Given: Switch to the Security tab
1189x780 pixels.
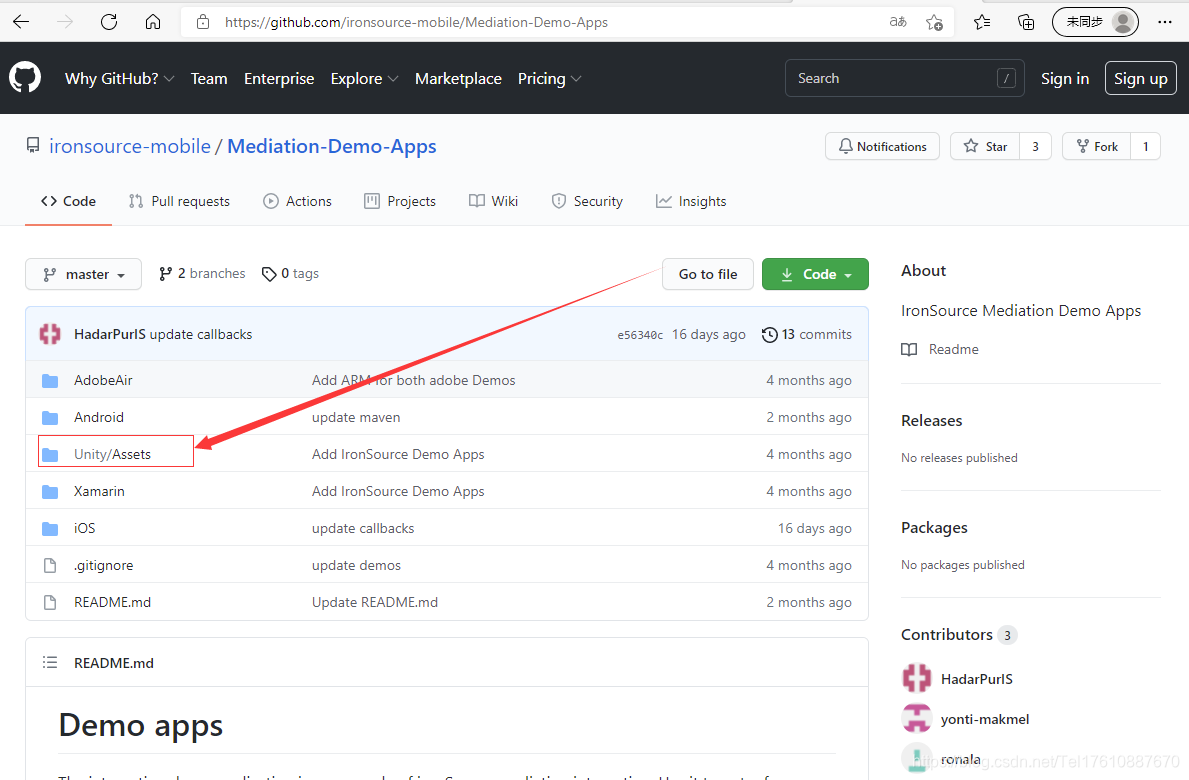Looking at the screenshot, I should (x=587, y=202).
